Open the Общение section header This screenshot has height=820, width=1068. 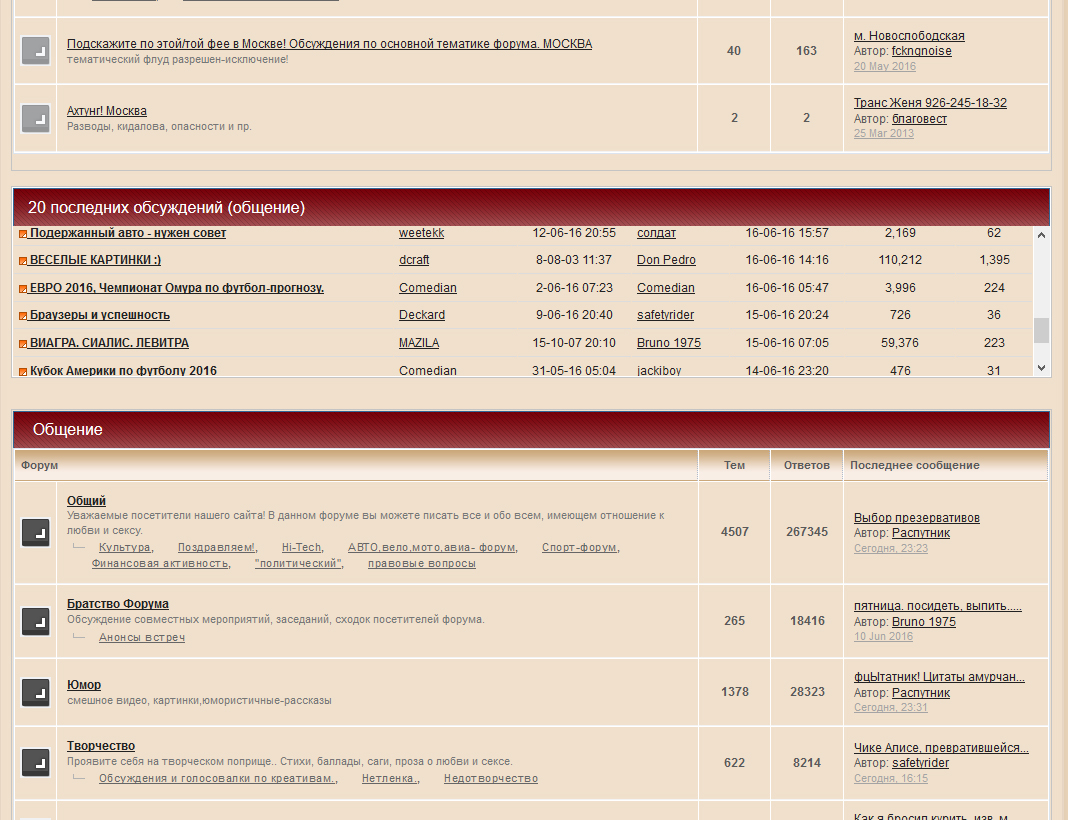point(67,429)
